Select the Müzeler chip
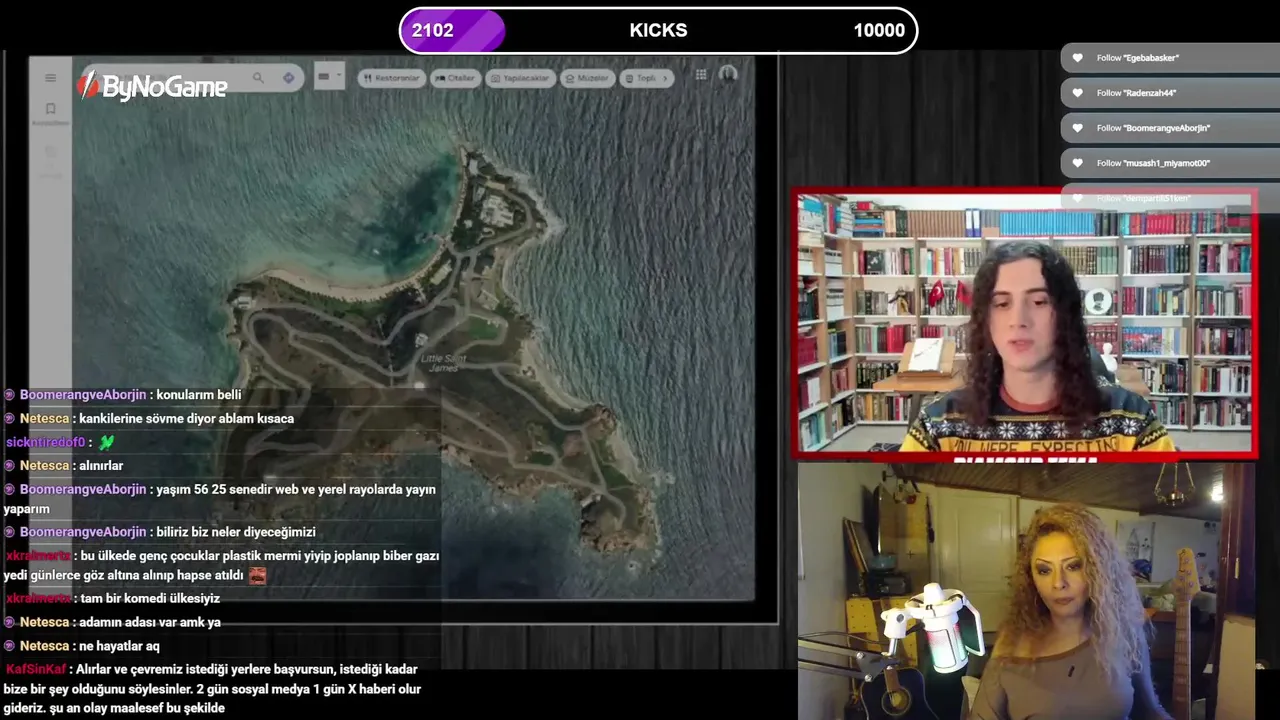1280x720 pixels. click(x=587, y=78)
